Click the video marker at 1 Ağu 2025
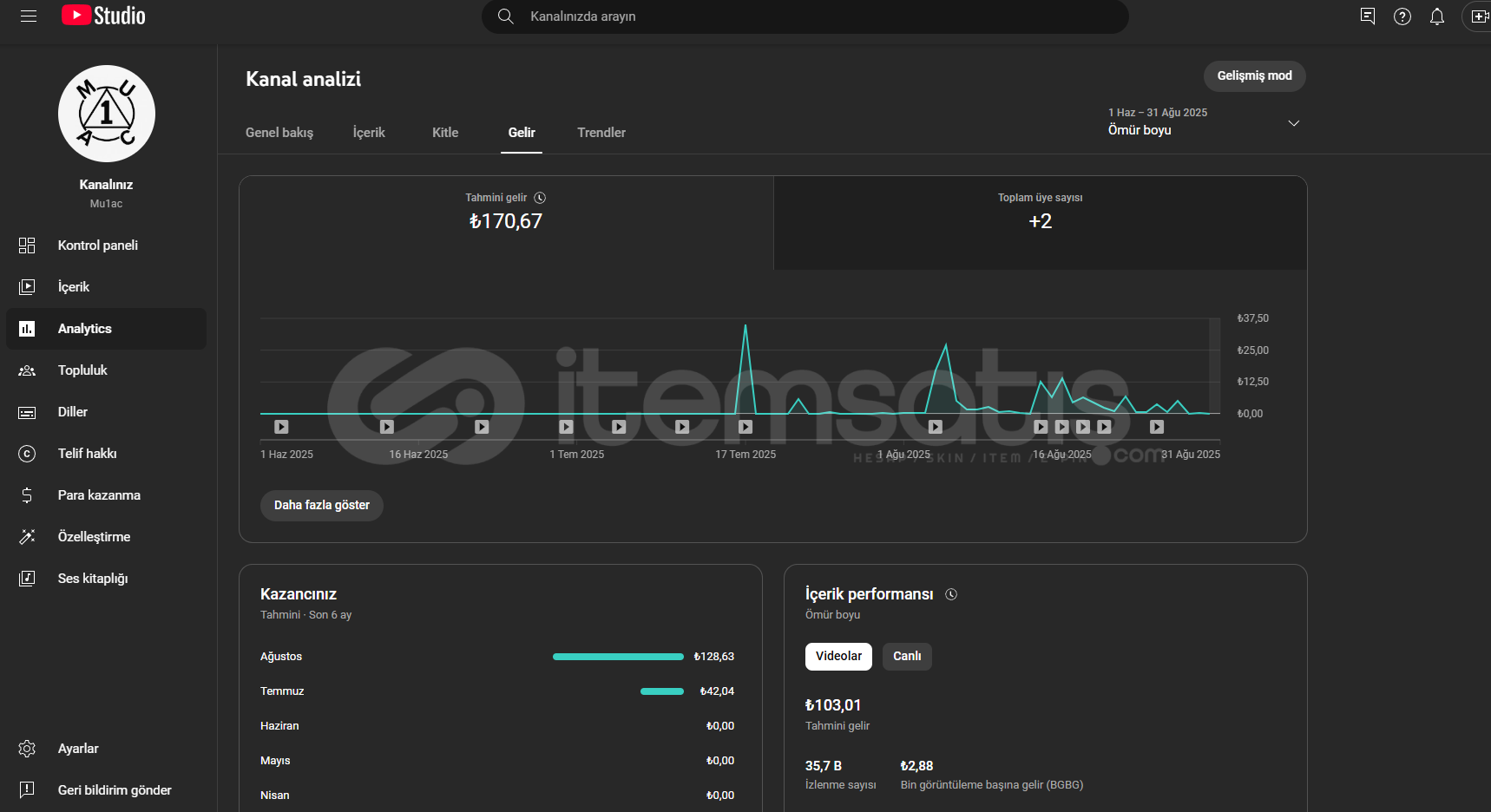The width and height of the screenshot is (1491, 812). tap(936, 427)
